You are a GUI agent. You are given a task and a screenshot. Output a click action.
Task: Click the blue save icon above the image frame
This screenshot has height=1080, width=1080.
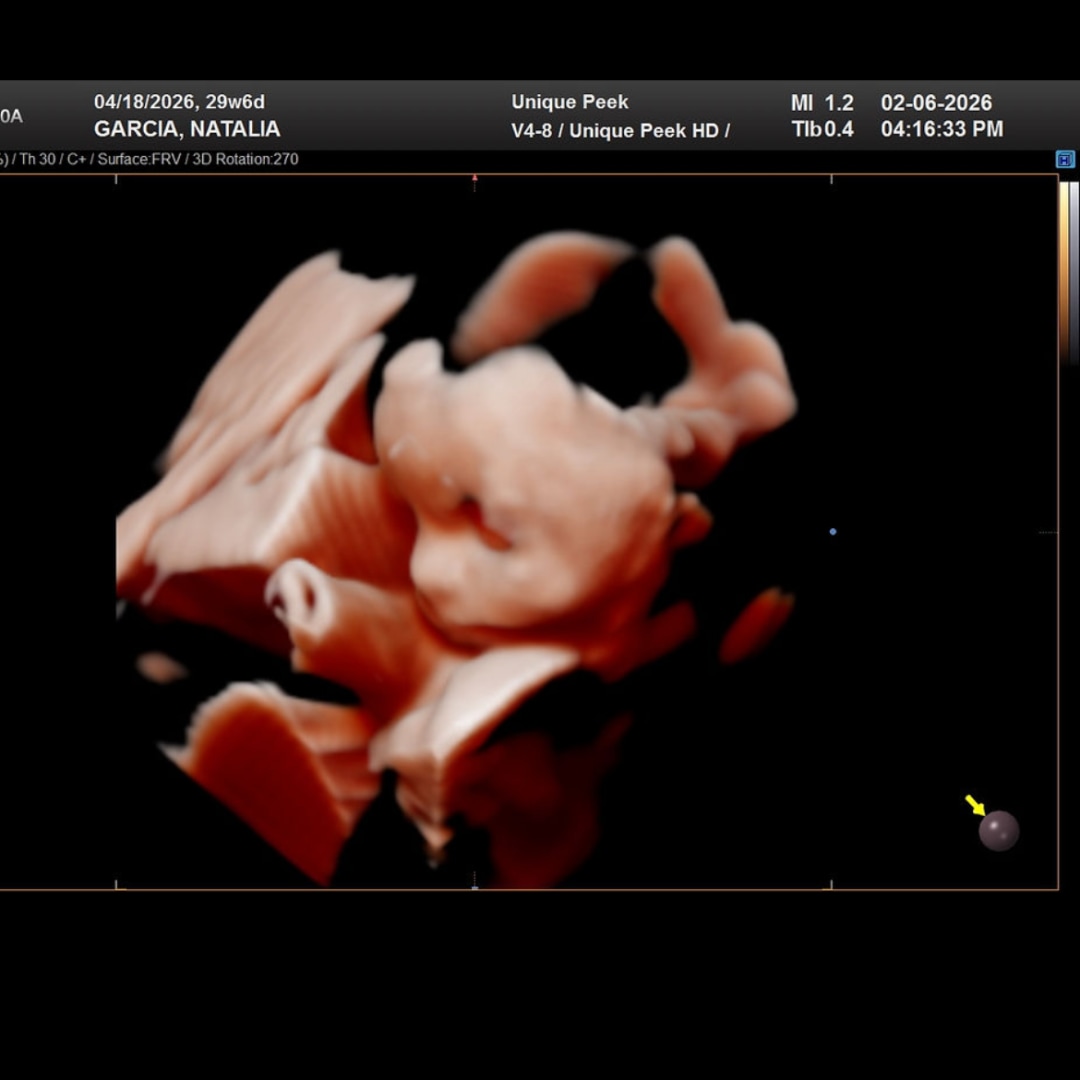tap(1065, 159)
